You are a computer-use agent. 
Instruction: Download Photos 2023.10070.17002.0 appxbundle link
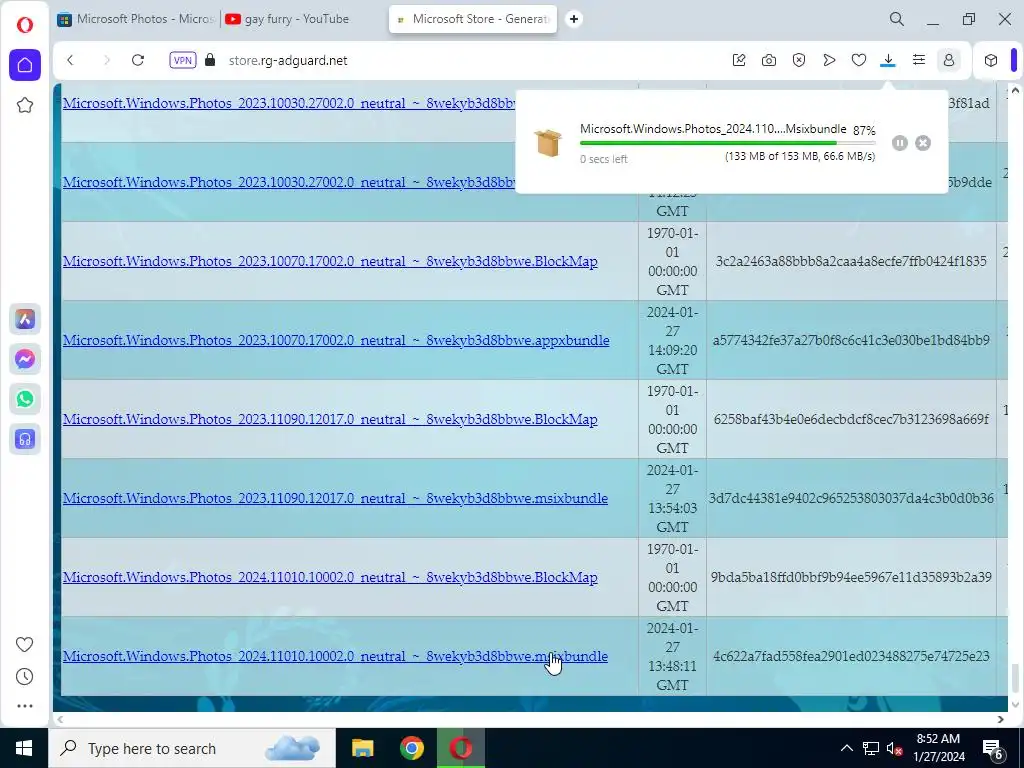336,340
